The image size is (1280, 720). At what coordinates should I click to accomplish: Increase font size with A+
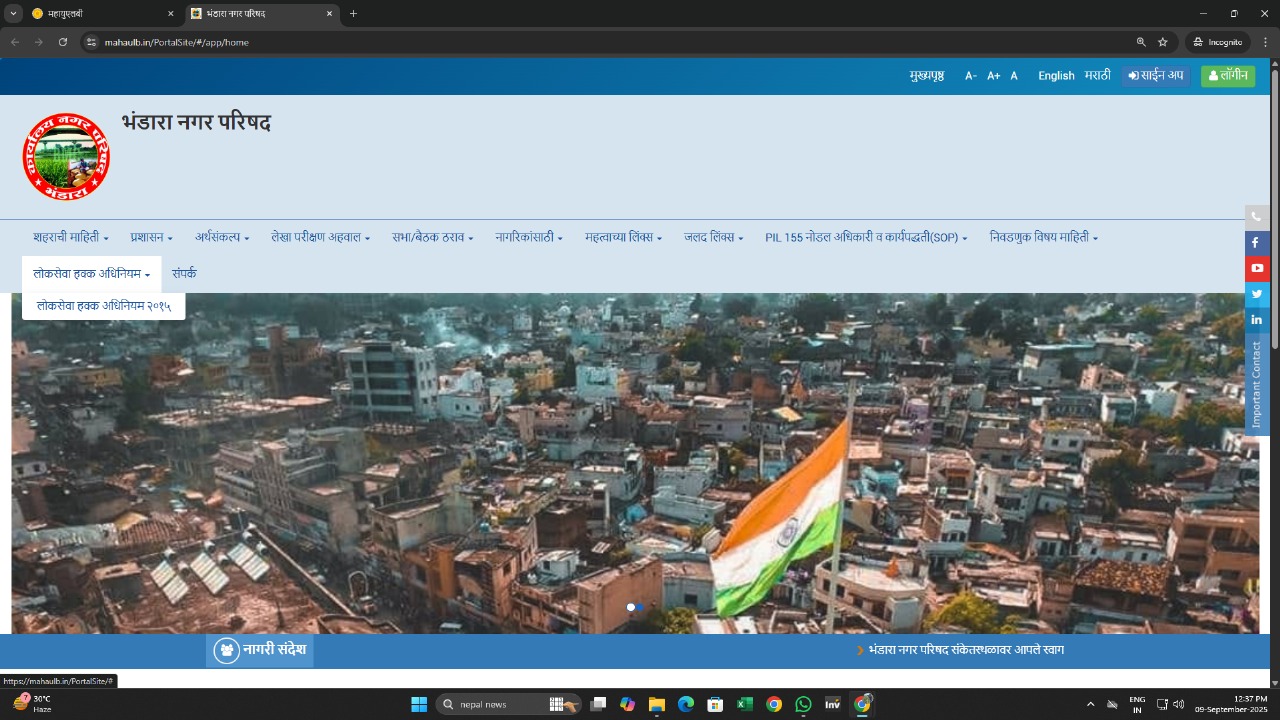(993, 76)
